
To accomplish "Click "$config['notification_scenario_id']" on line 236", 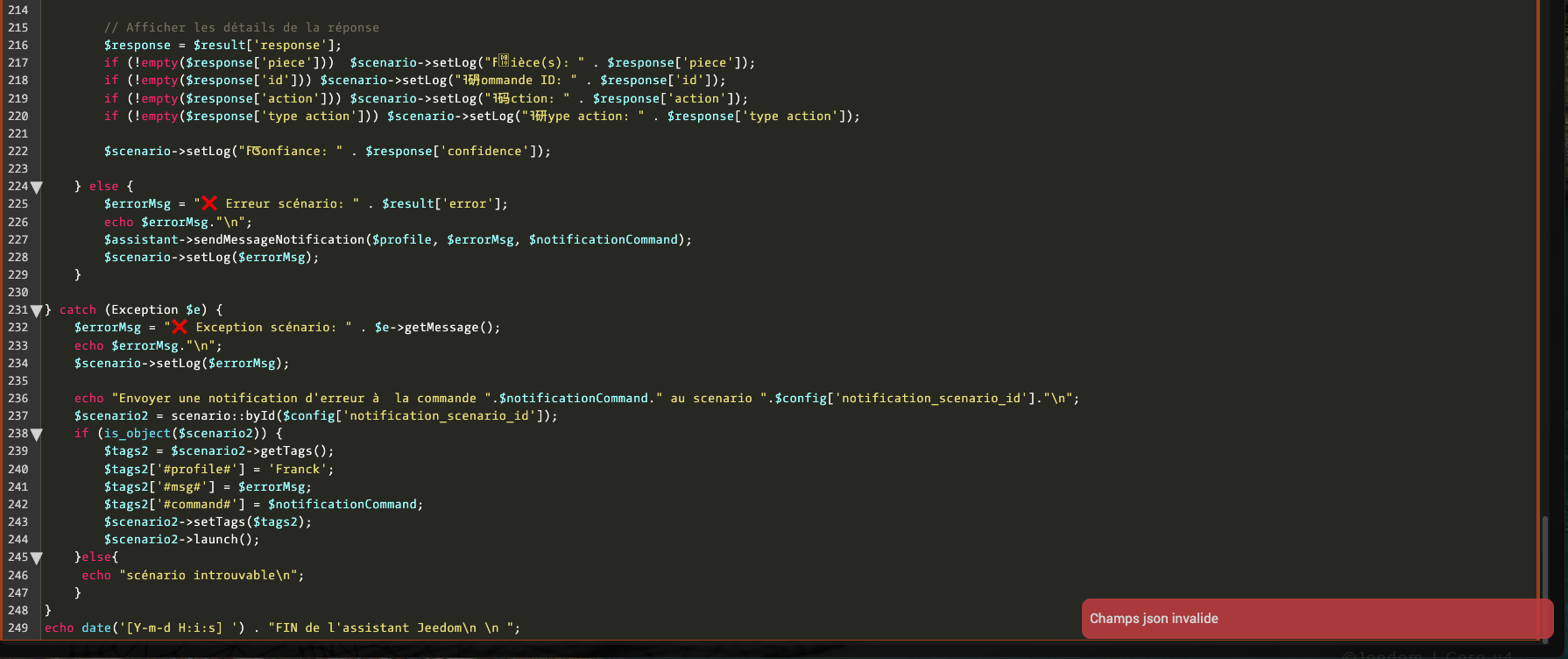I will tap(902, 398).
